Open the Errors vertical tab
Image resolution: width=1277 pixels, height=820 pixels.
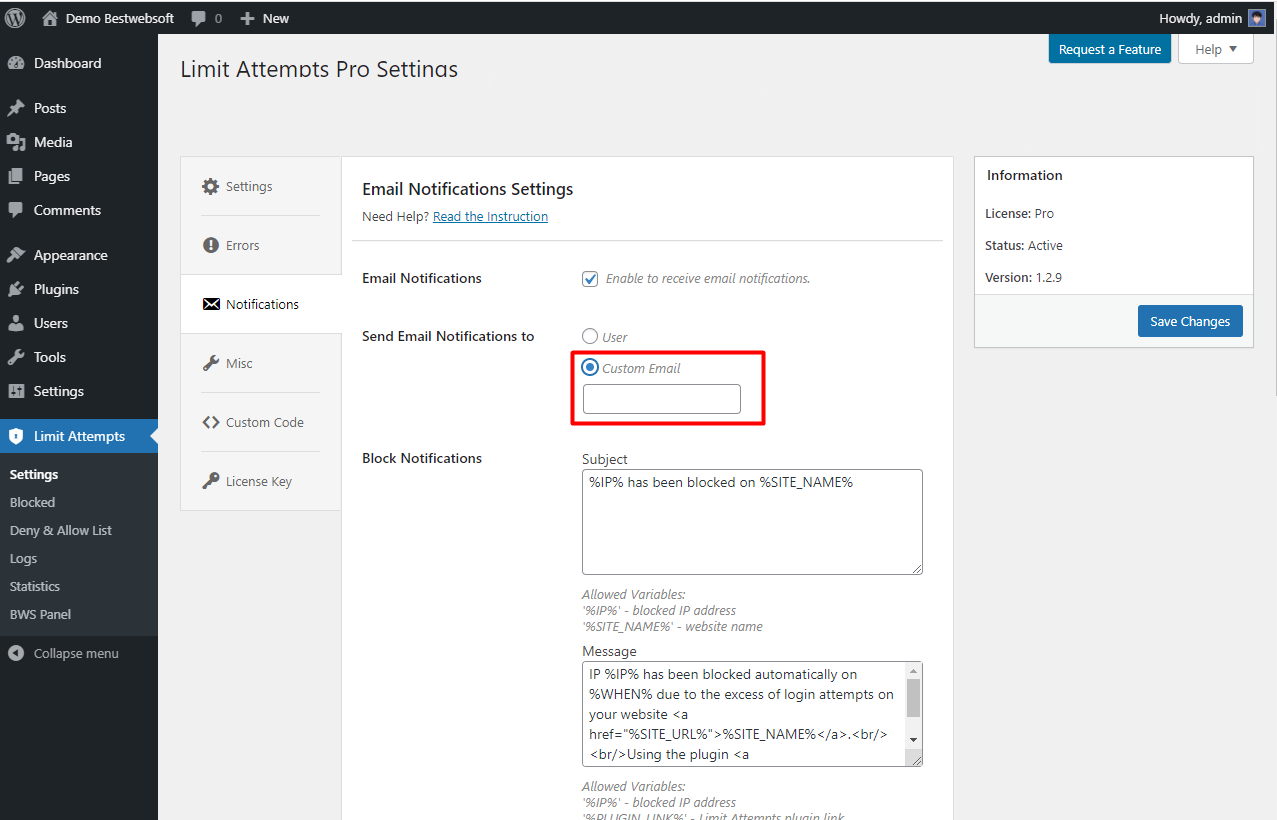point(261,245)
